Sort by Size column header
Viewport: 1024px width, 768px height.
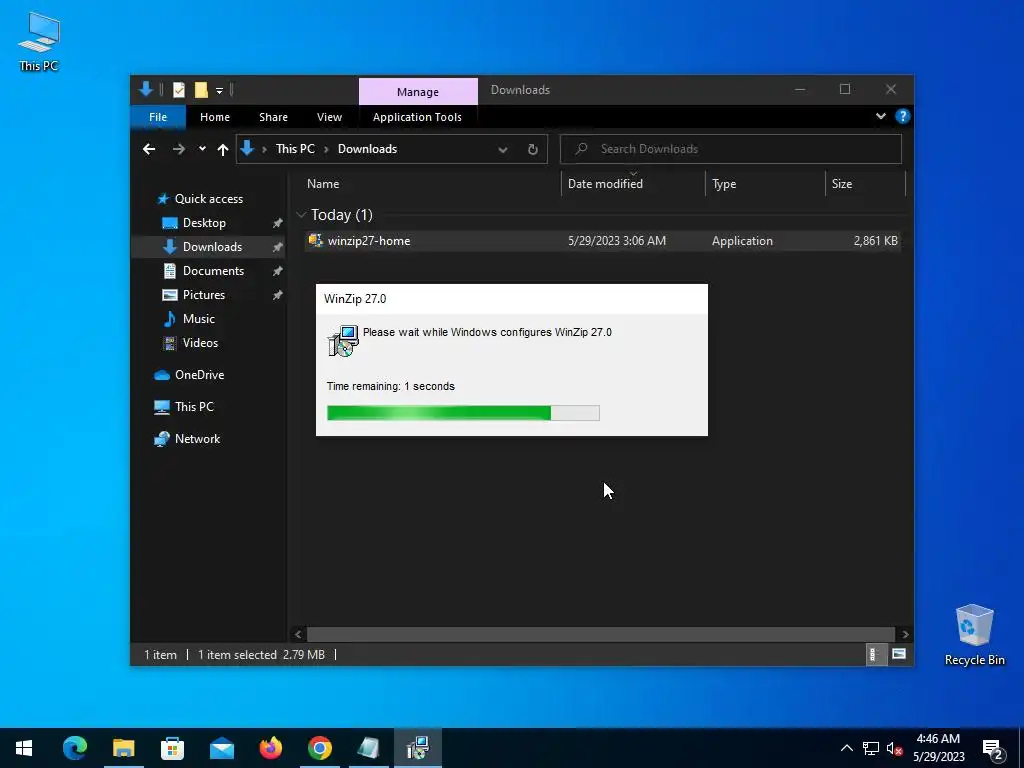tap(842, 184)
